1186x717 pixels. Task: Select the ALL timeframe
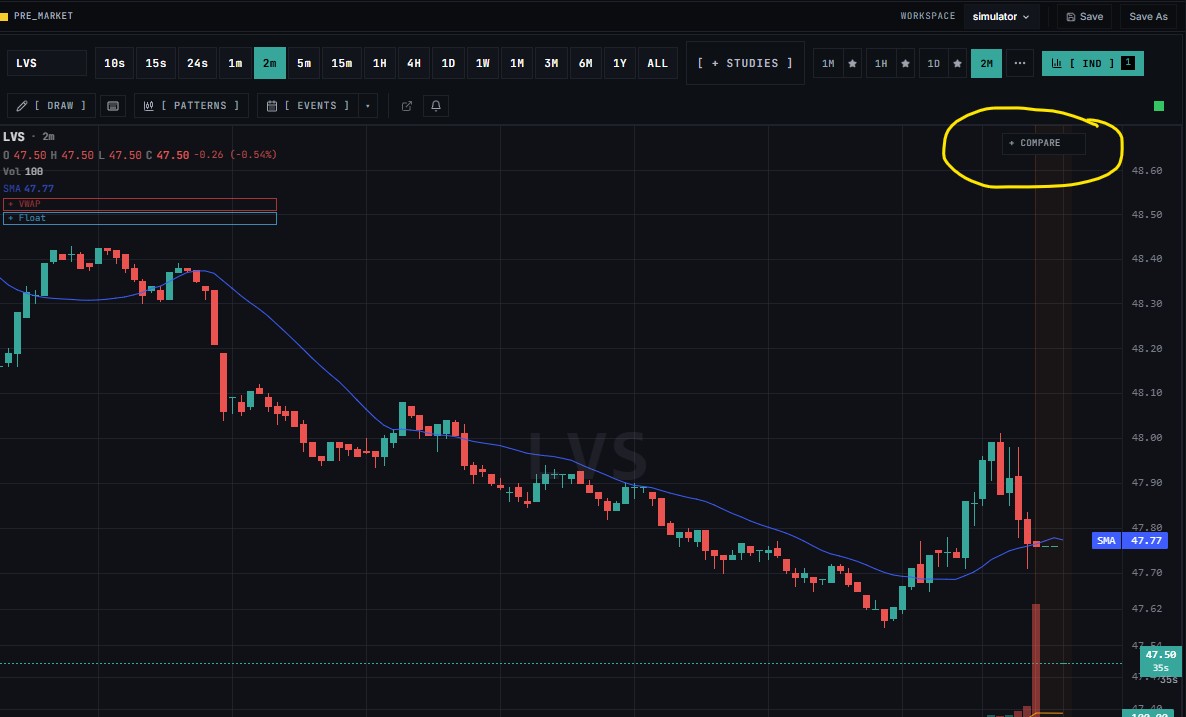[658, 64]
